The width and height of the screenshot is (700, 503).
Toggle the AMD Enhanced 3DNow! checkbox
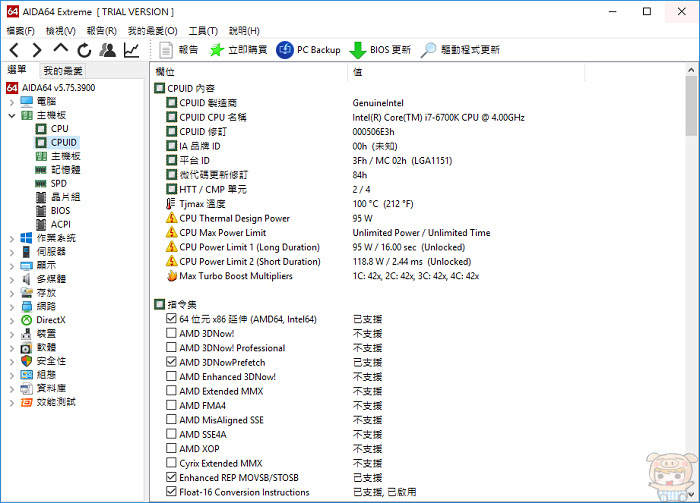click(171, 376)
